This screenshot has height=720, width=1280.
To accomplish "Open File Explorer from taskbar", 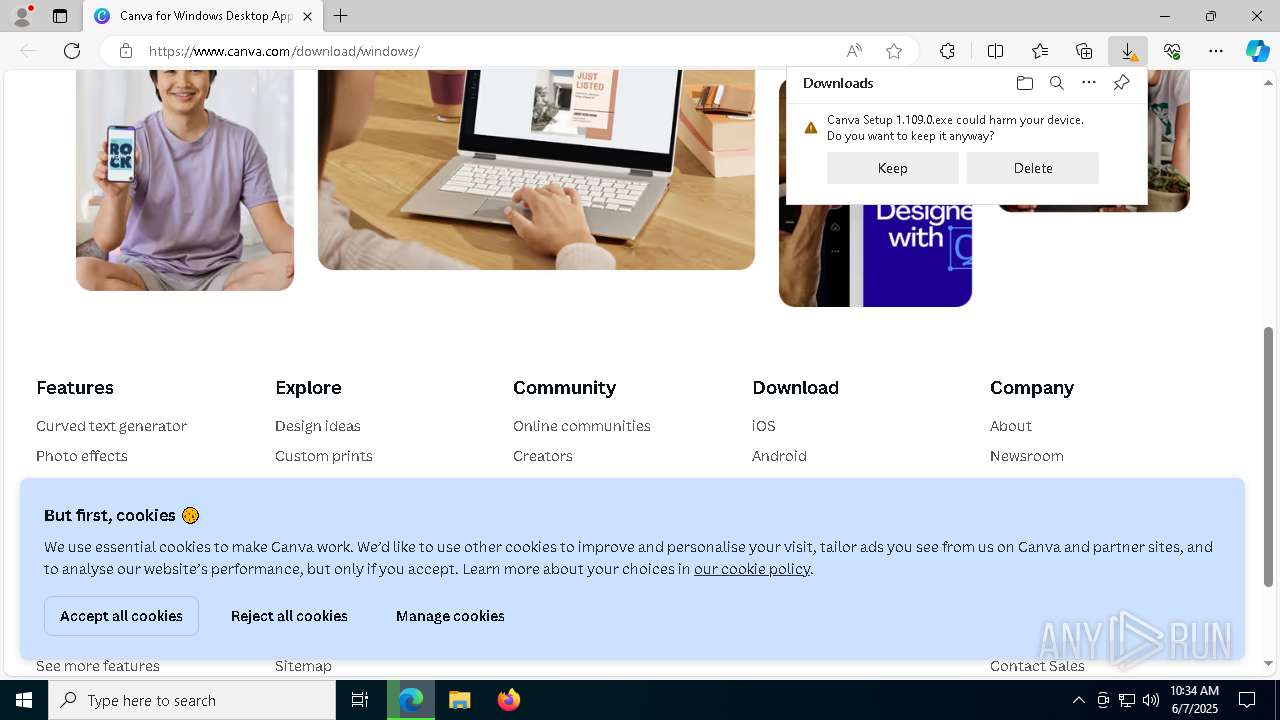I will [459, 700].
